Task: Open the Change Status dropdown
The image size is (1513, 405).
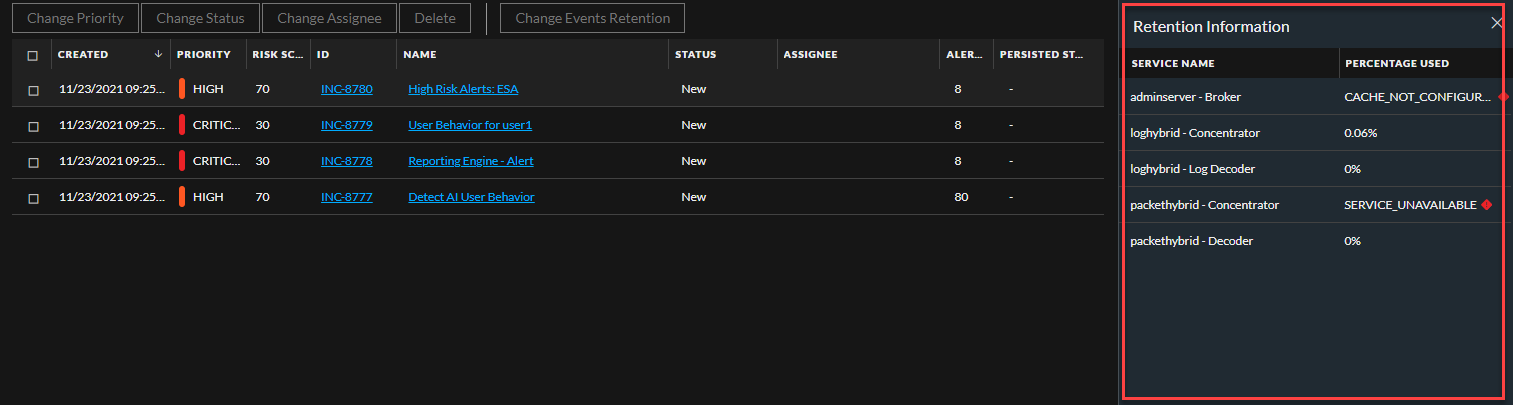Action: (x=200, y=18)
